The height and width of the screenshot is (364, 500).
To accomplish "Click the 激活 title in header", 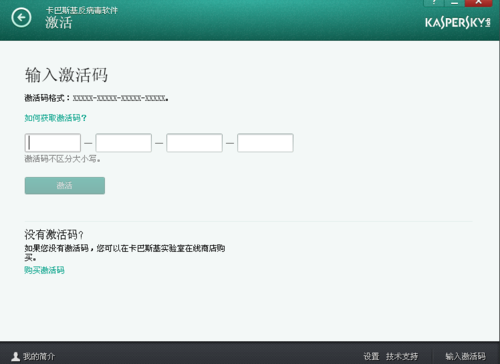I will coord(59,23).
